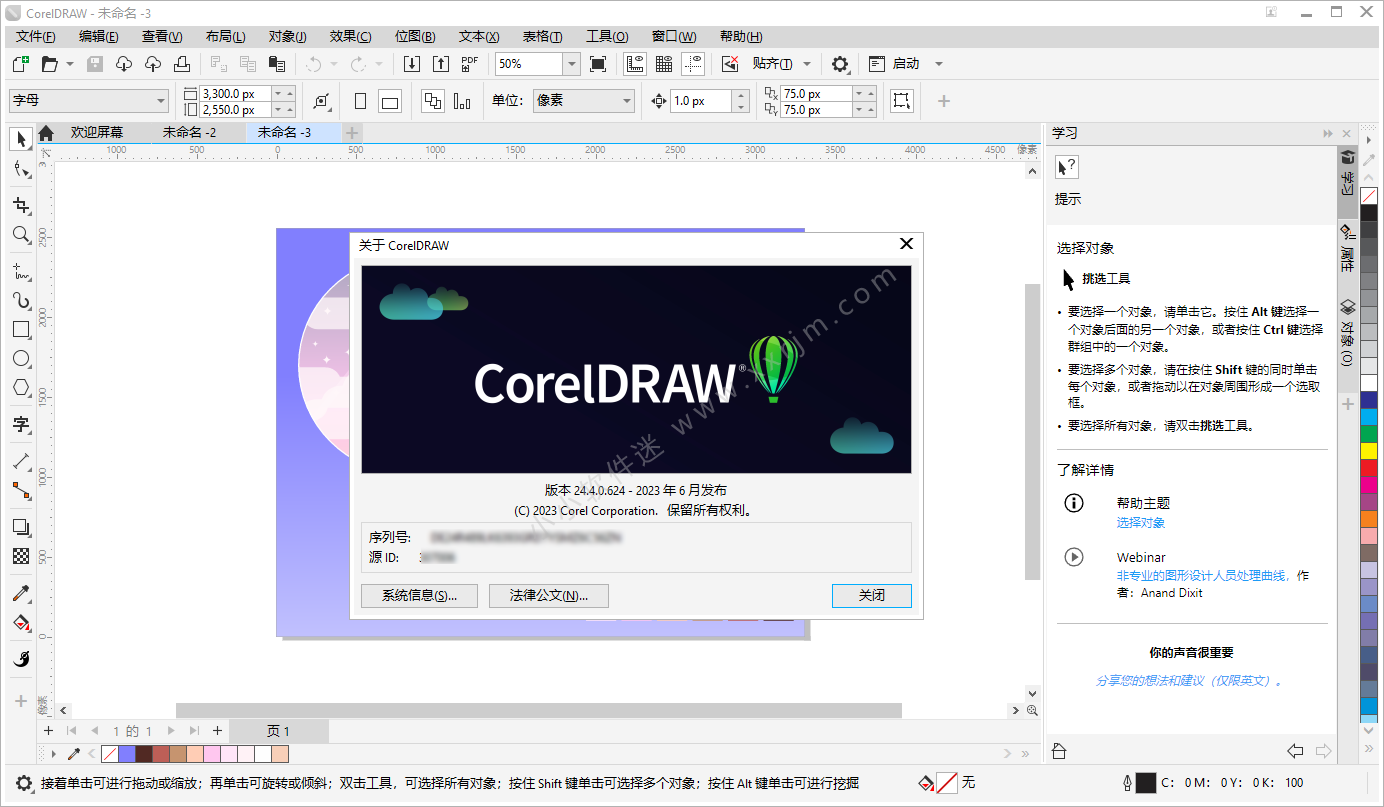Select the Interactive Fill bucket tool

pyautogui.click(x=21, y=622)
